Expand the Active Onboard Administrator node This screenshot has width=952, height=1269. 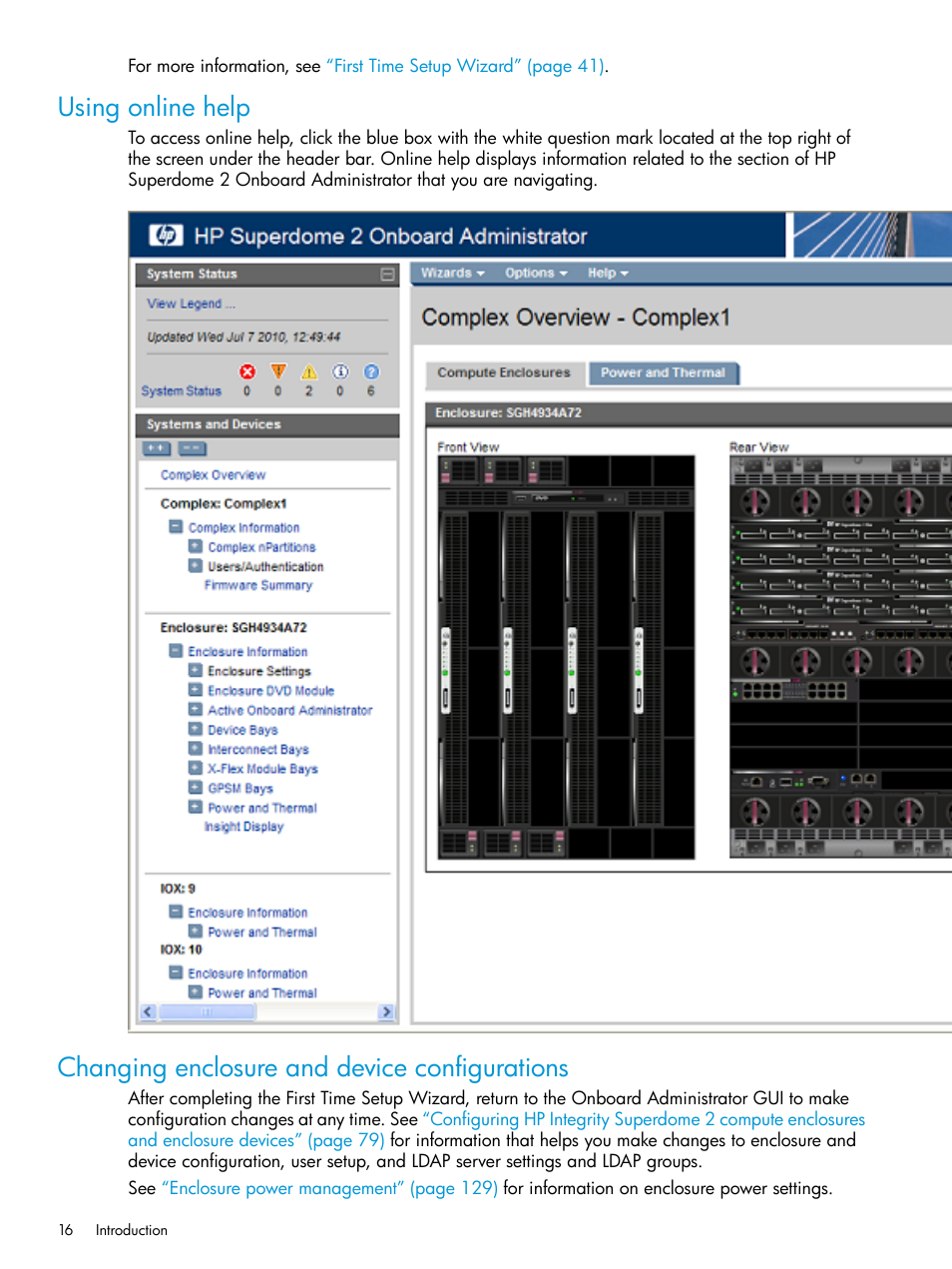pyautogui.click(x=196, y=710)
